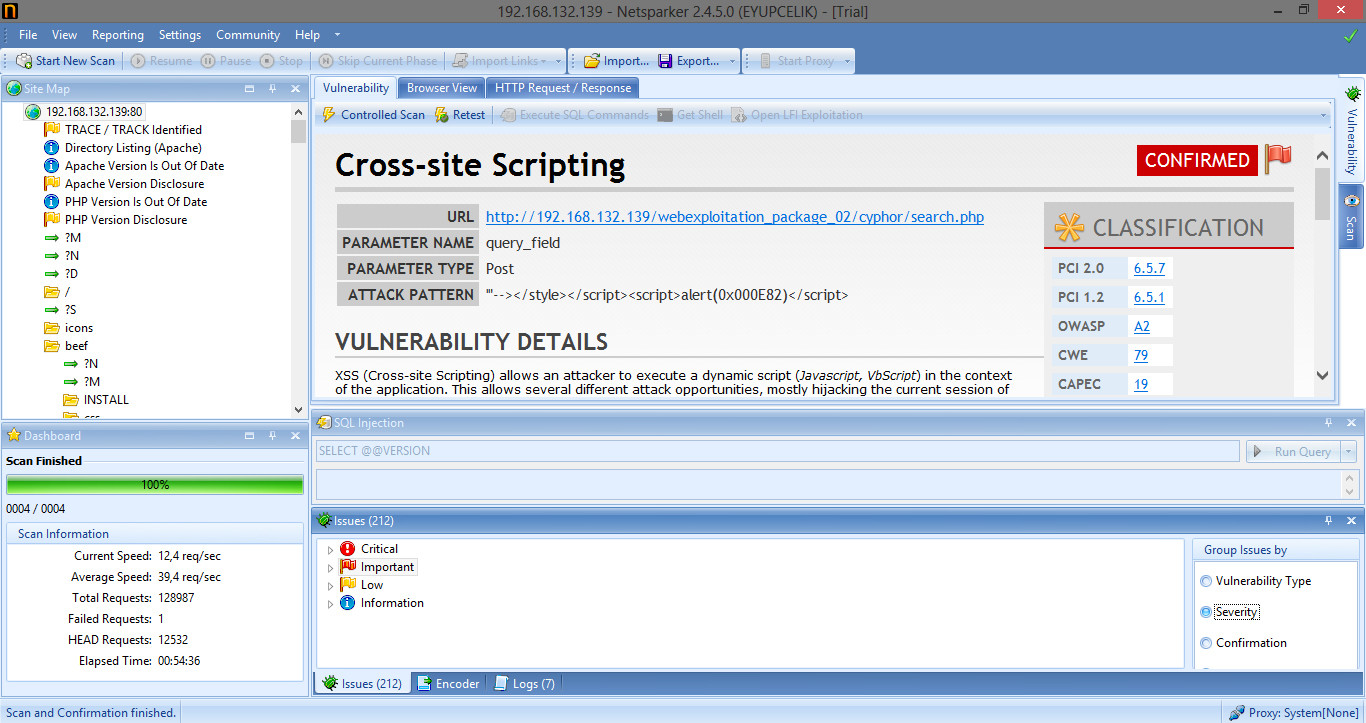Click the folder icon beside icons

coord(52,328)
